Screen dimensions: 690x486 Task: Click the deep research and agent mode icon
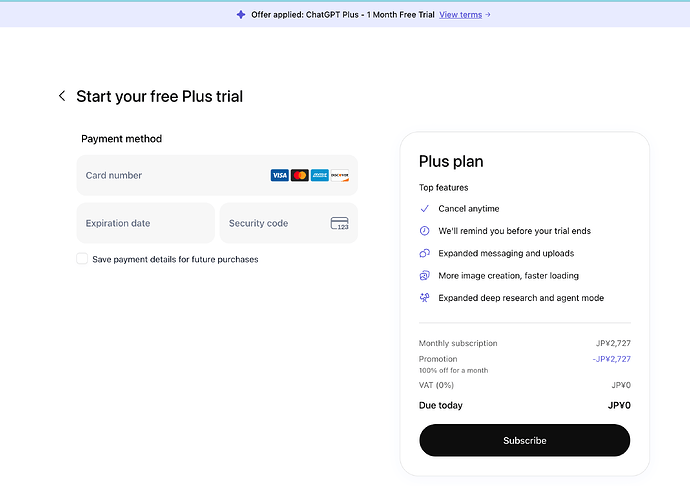tap(425, 298)
